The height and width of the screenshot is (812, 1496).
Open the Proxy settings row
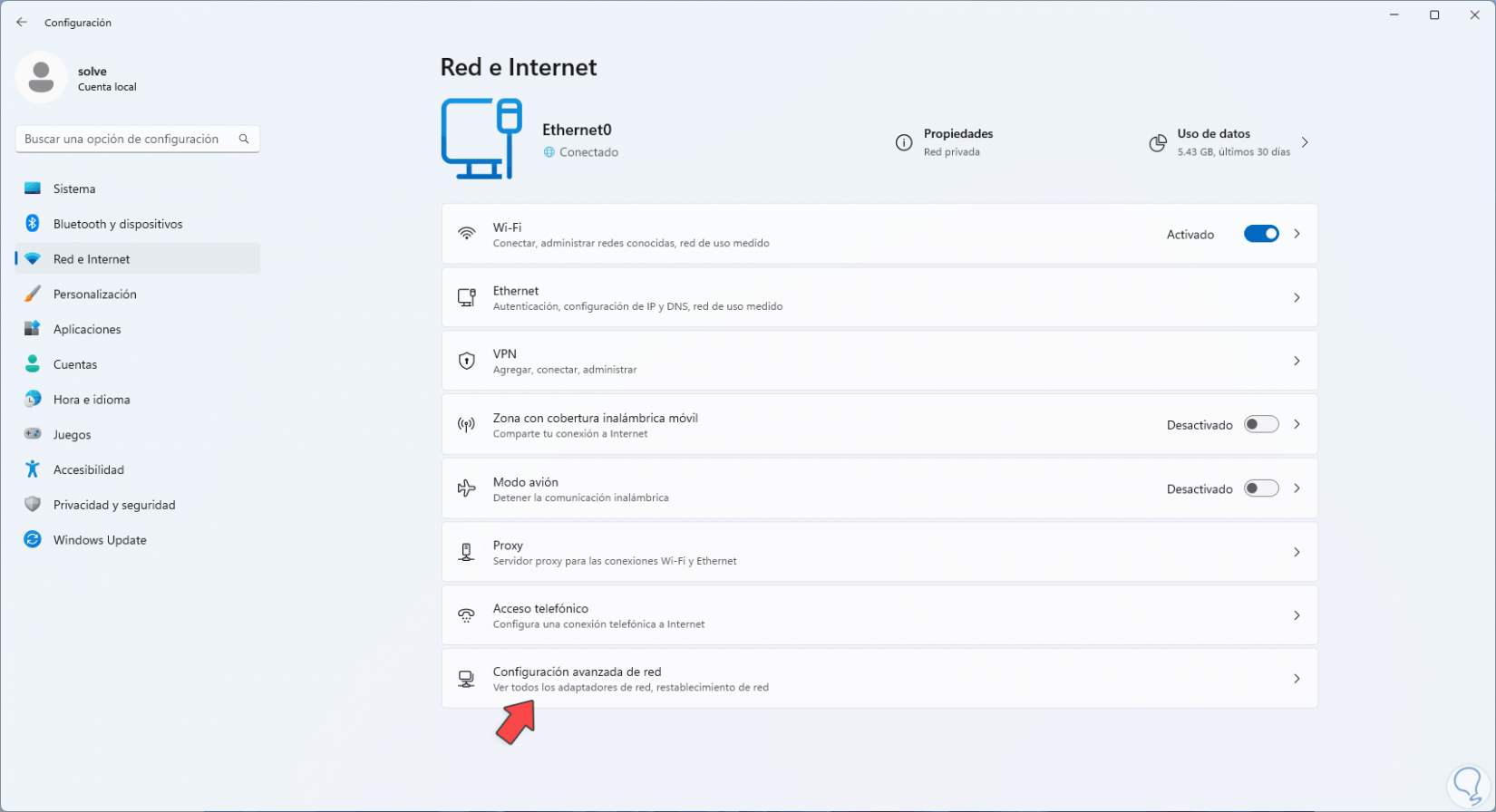coord(879,552)
